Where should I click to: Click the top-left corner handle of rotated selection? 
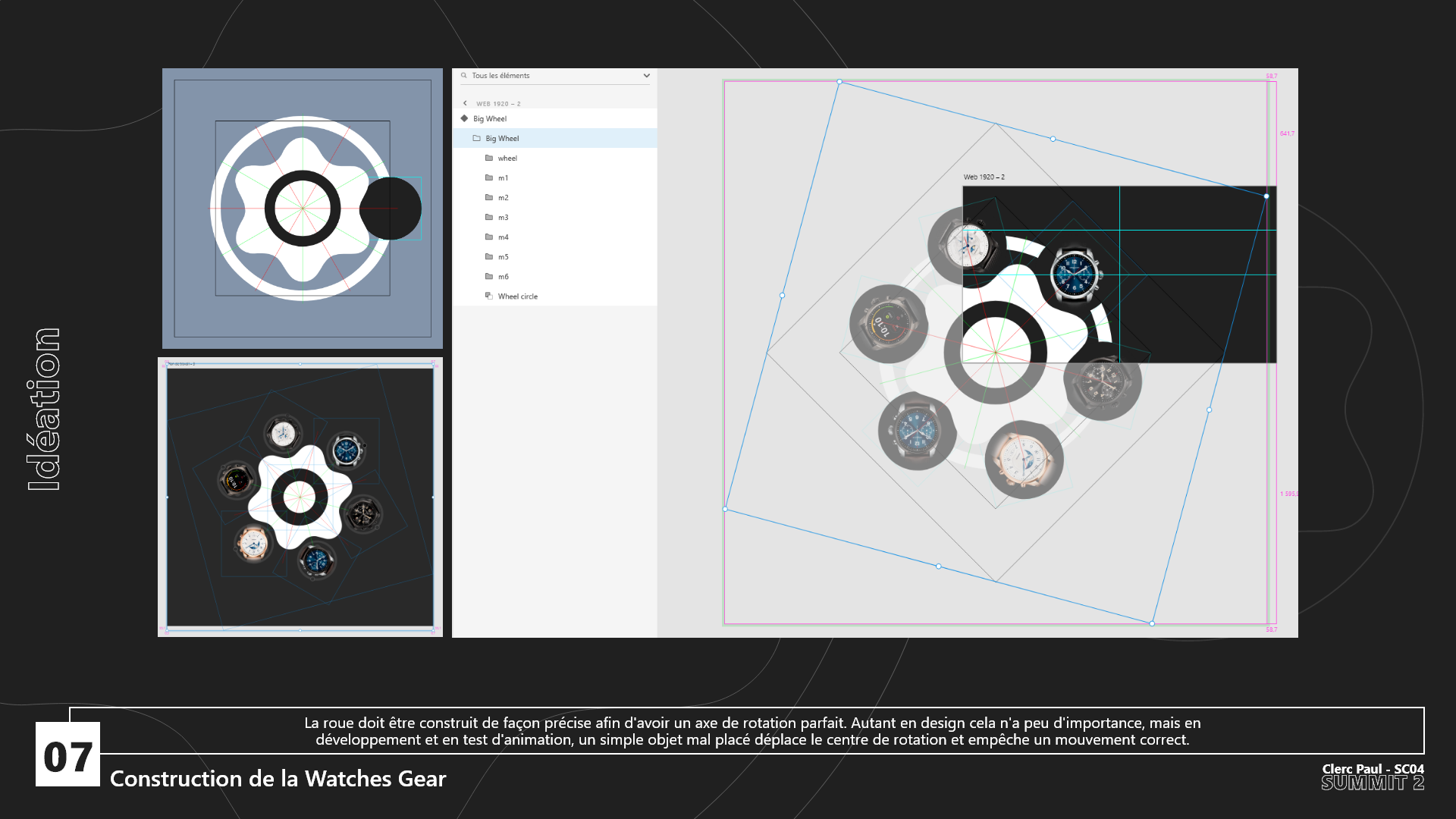(x=839, y=81)
